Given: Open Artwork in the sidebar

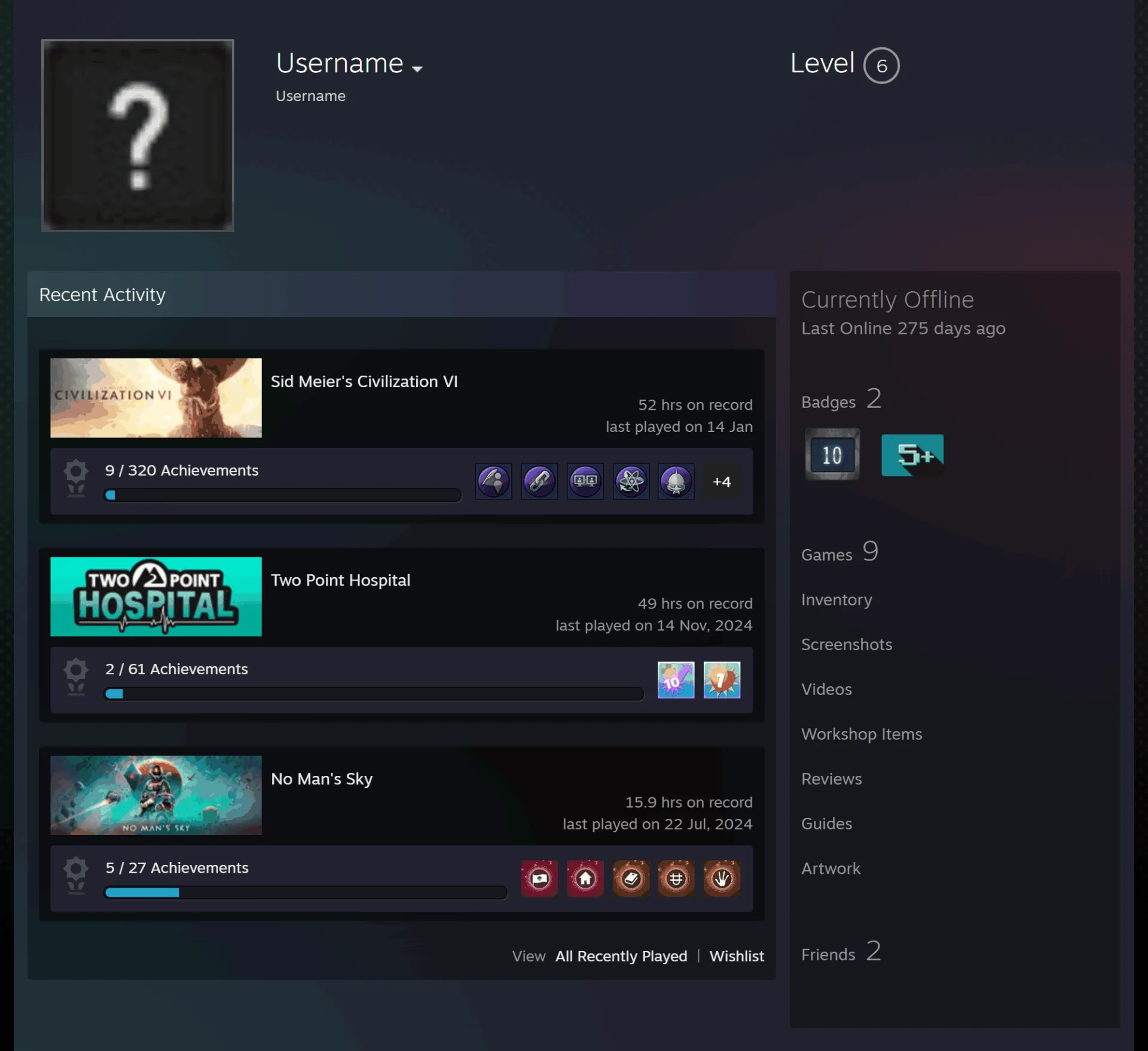Looking at the screenshot, I should click(831, 869).
